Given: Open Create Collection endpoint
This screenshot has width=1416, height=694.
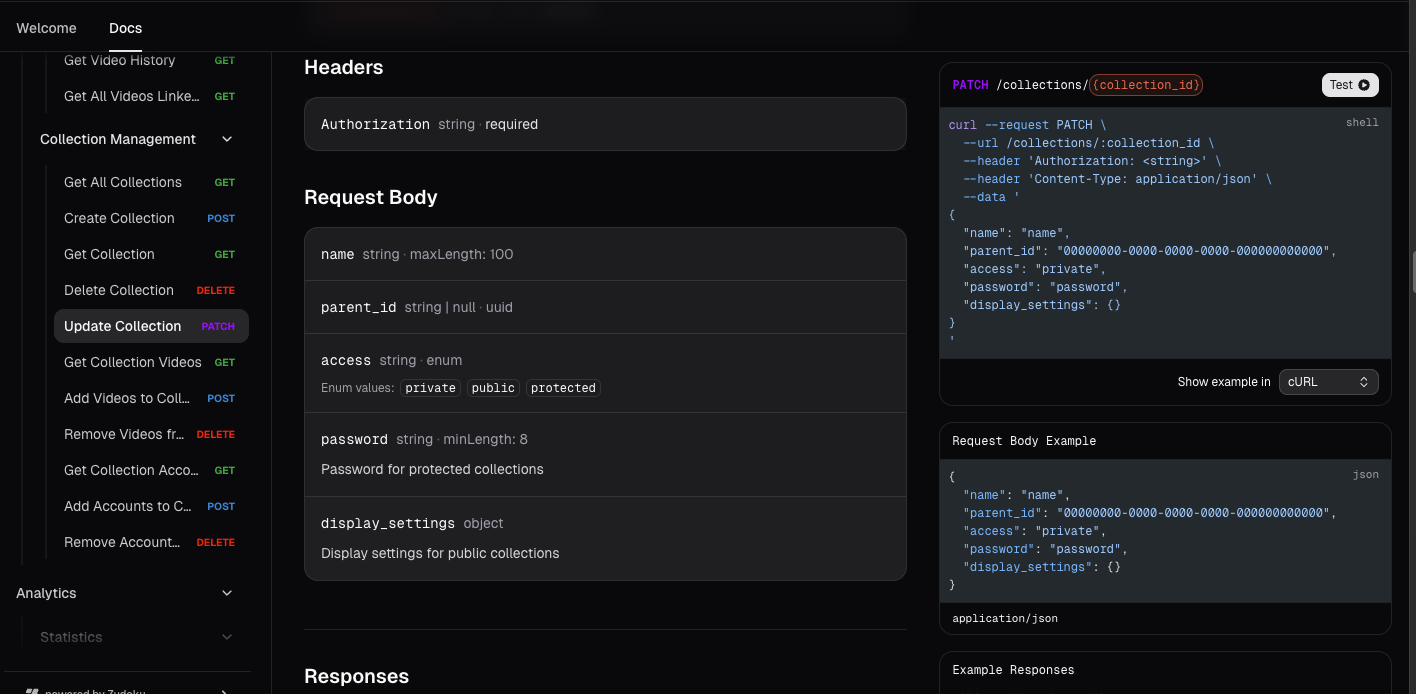Looking at the screenshot, I should pyautogui.click(x=119, y=218).
